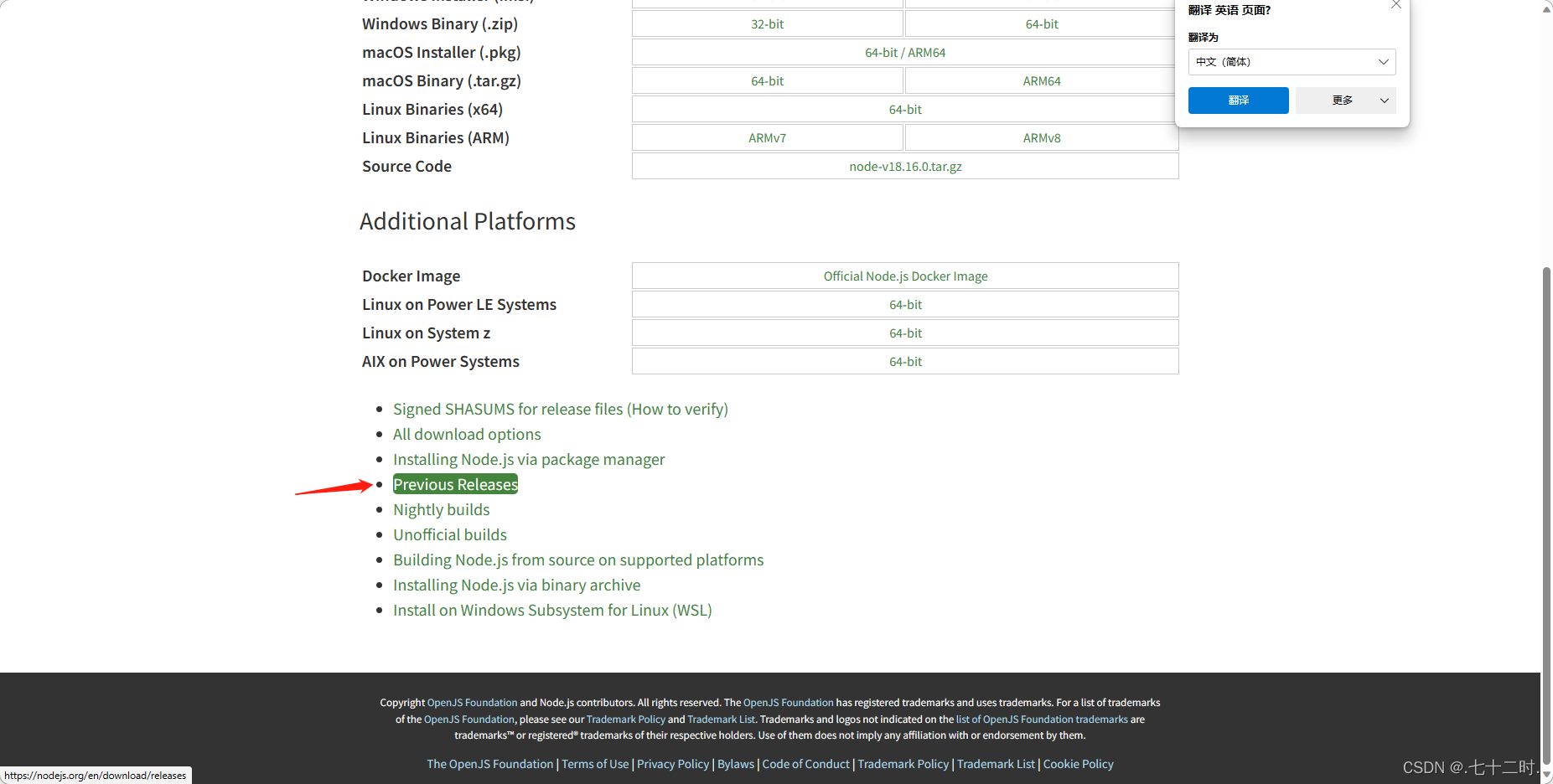Open How to verify link
Screen dimensions: 1553x784
point(679,410)
